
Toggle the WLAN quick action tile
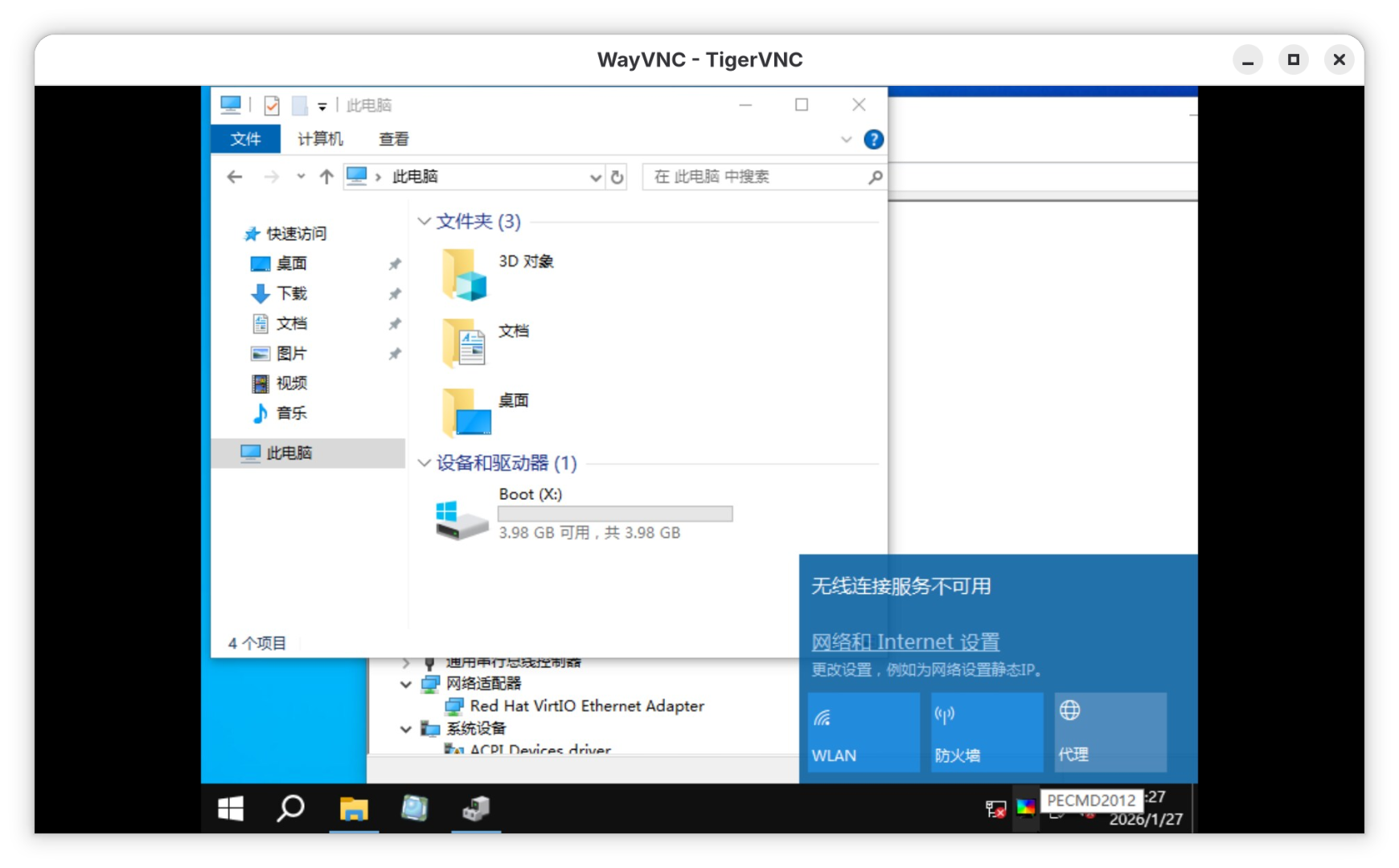tap(863, 732)
